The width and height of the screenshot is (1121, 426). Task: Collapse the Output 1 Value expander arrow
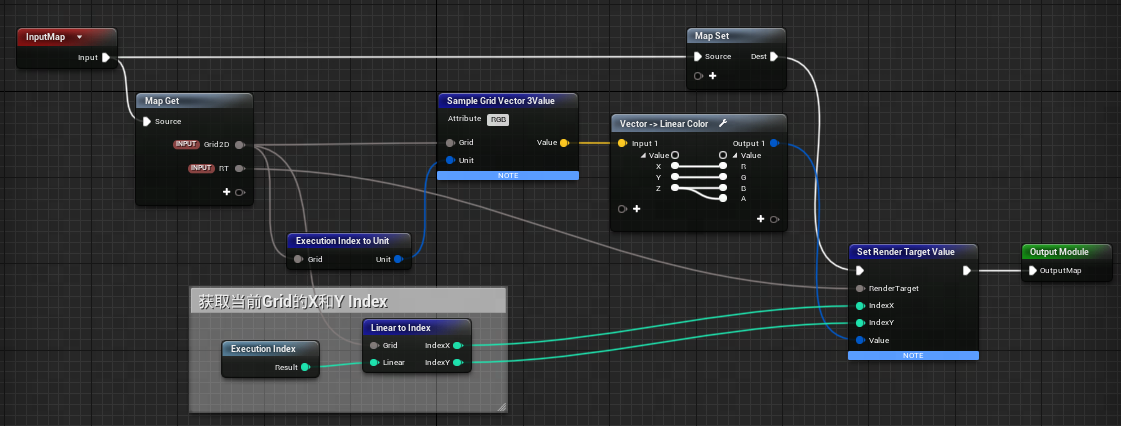click(x=735, y=155)
